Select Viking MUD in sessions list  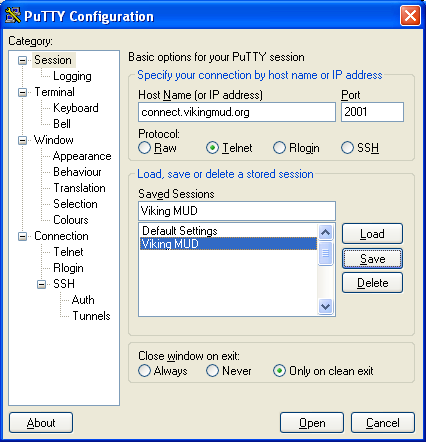pos(228,244)
